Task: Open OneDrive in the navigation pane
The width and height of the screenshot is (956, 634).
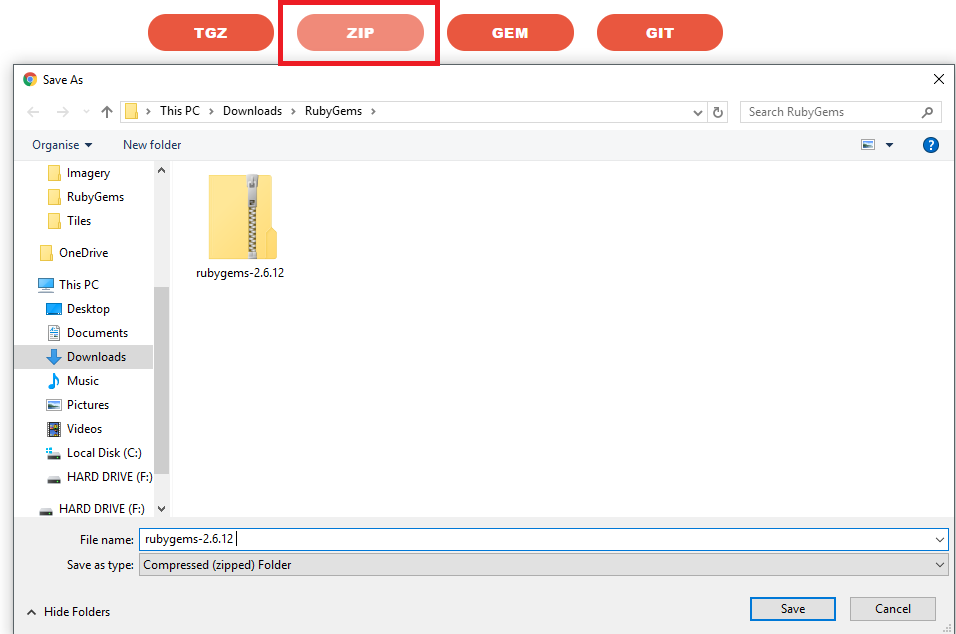Action: coord(84,252)
